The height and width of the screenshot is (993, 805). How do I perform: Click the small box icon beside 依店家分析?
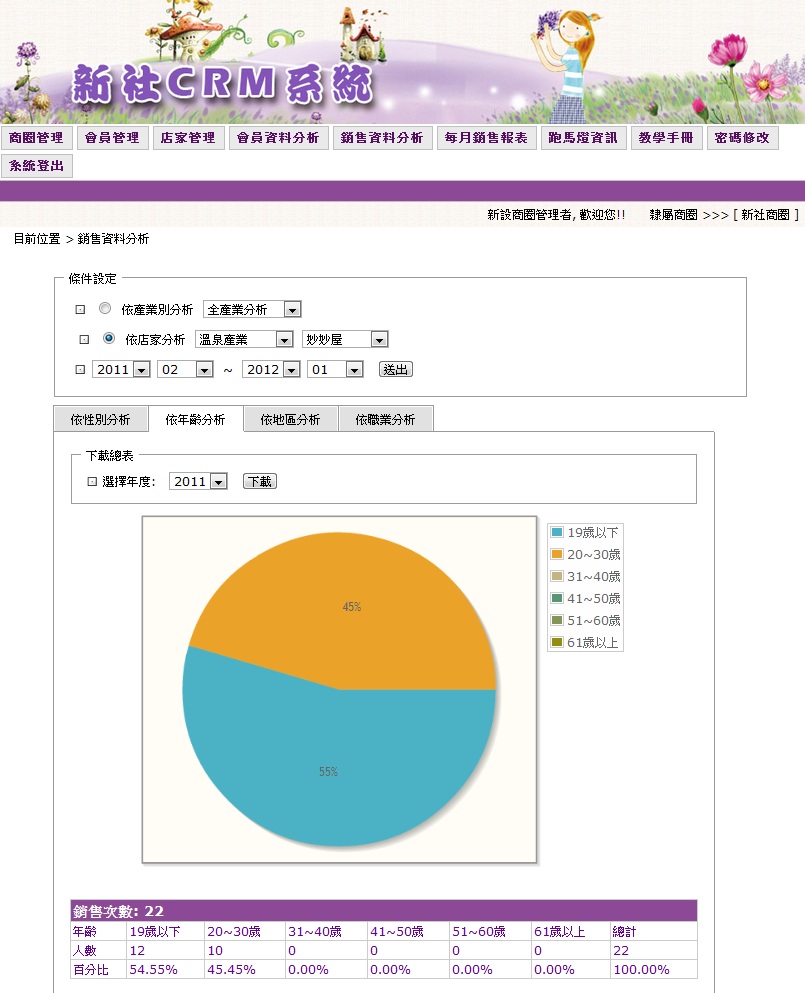point(84,339)
